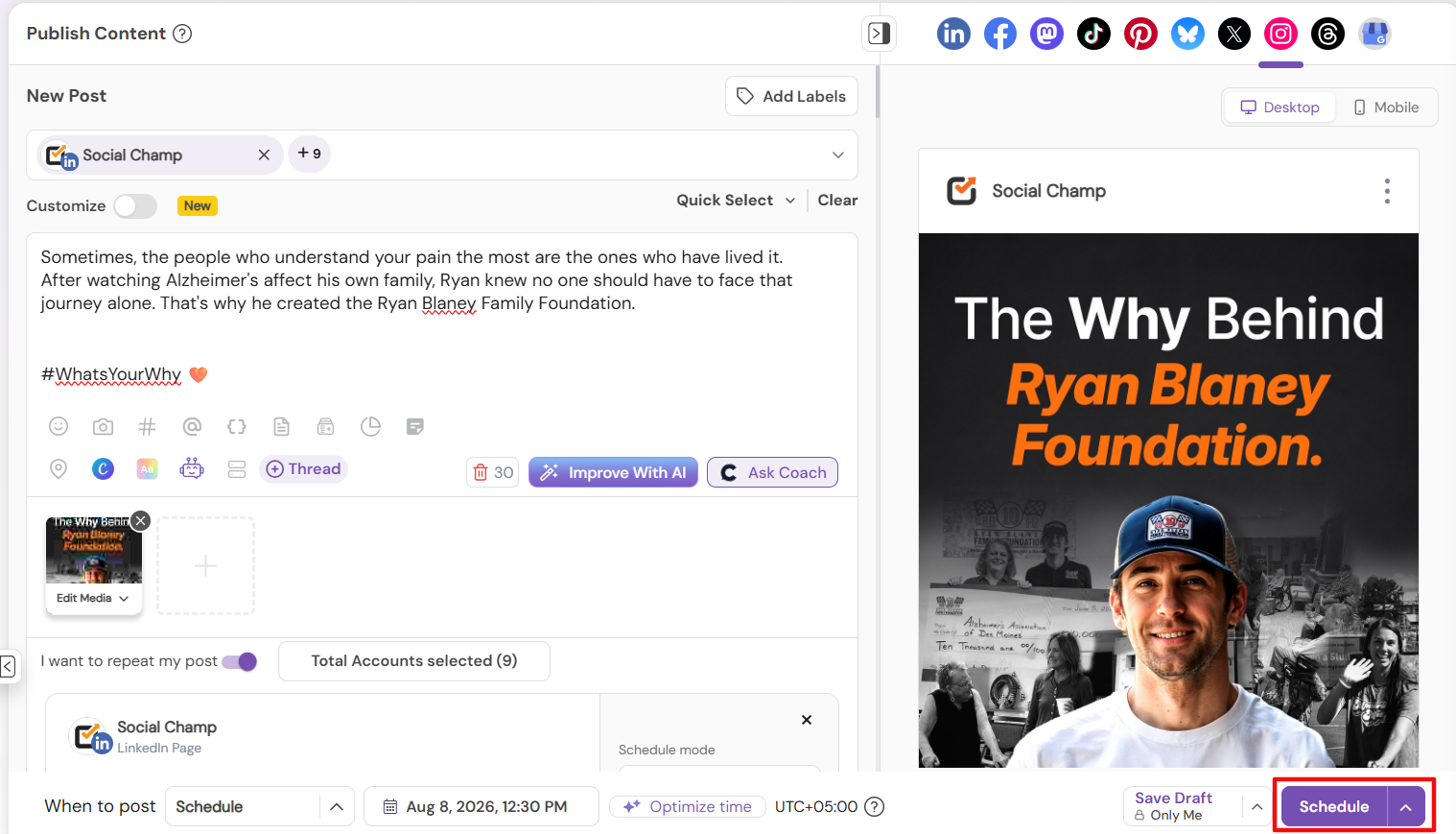This screenshot has width=1456, height=834.
Task: Click the Optimize time button
Action: tap(688, 806)
